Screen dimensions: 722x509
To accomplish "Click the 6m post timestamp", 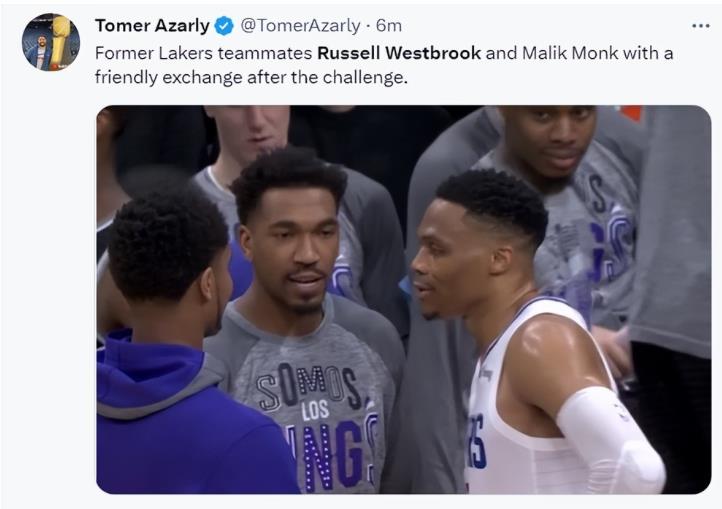I will [x=389, y=26].
